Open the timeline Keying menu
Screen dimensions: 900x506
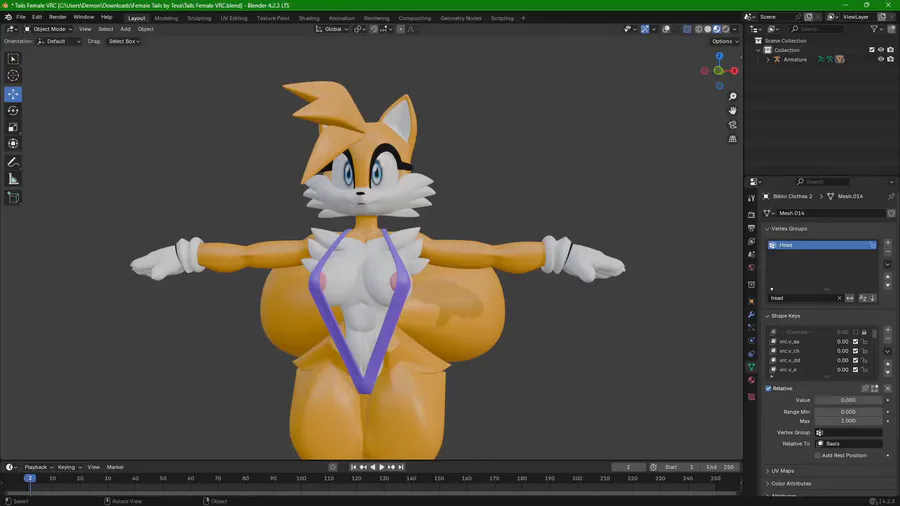coord(69,468)
